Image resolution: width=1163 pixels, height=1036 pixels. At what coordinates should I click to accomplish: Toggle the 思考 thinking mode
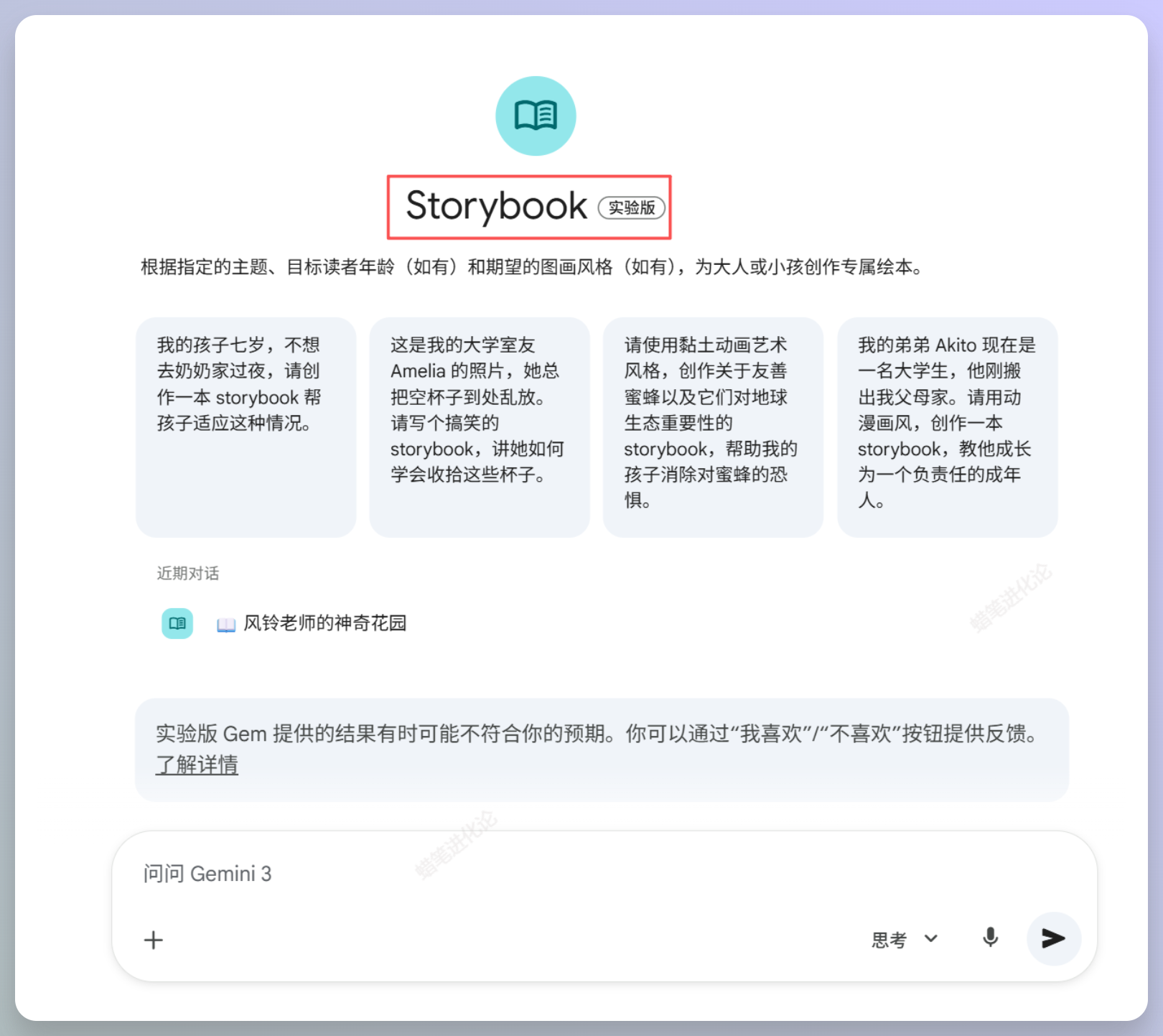[x=888, y=939]
